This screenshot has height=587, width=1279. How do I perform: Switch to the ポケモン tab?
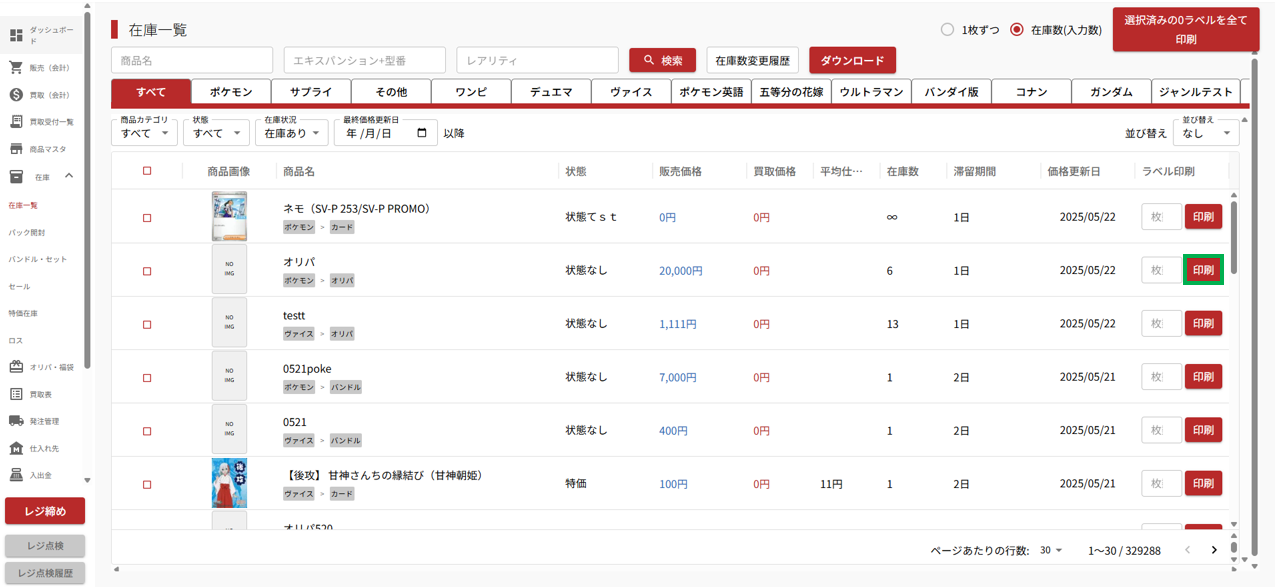[231, 92]
